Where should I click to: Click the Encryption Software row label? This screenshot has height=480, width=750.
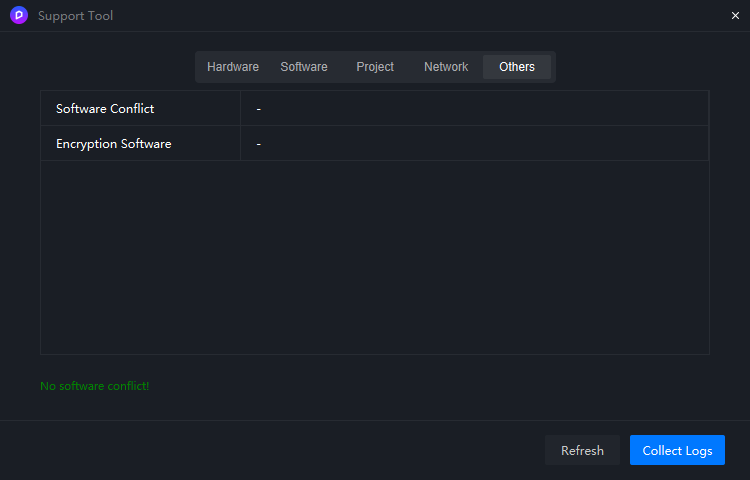[113, 144]
